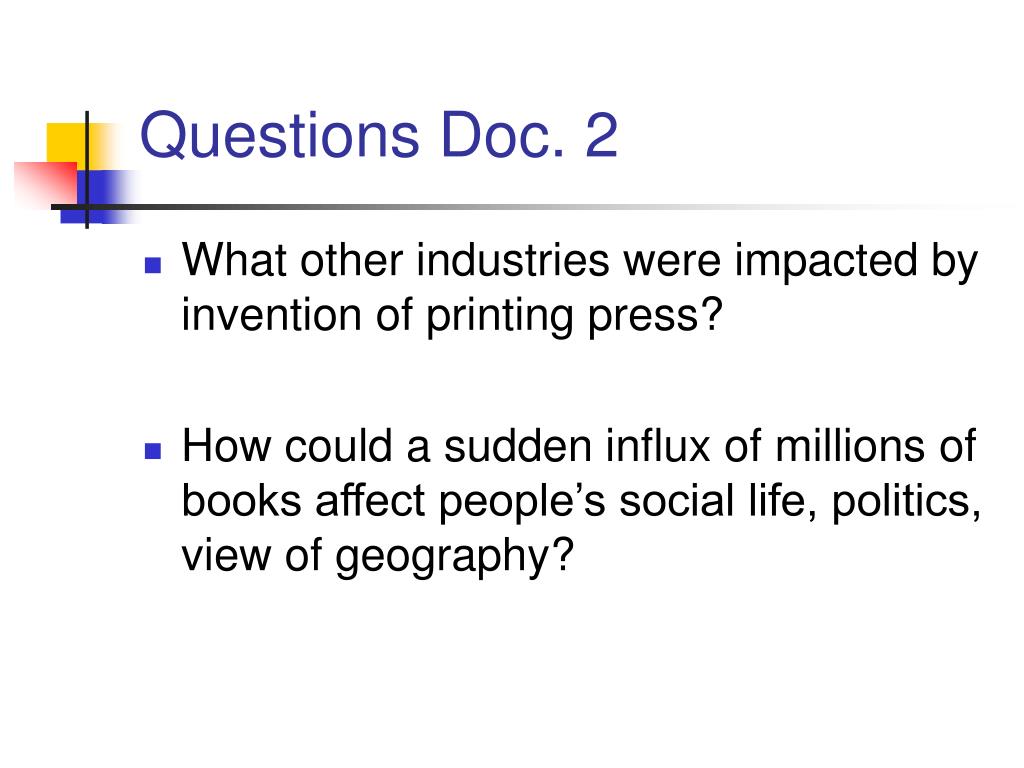
Task: Click the first blue bullet marker
Action: click(x=153, y=264)
